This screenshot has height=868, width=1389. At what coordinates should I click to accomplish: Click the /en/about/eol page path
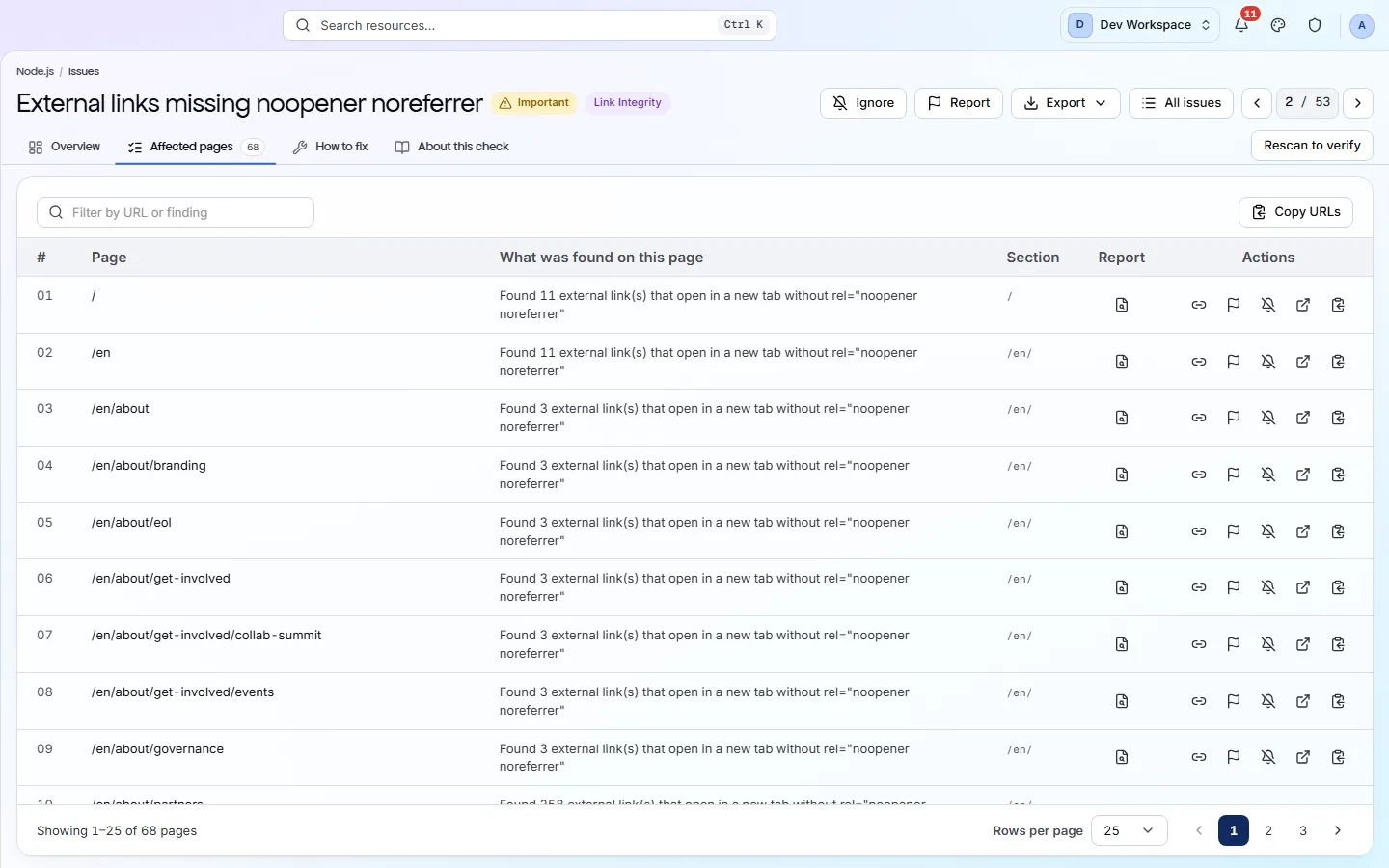pyautogui.click(x=131, y=523)
